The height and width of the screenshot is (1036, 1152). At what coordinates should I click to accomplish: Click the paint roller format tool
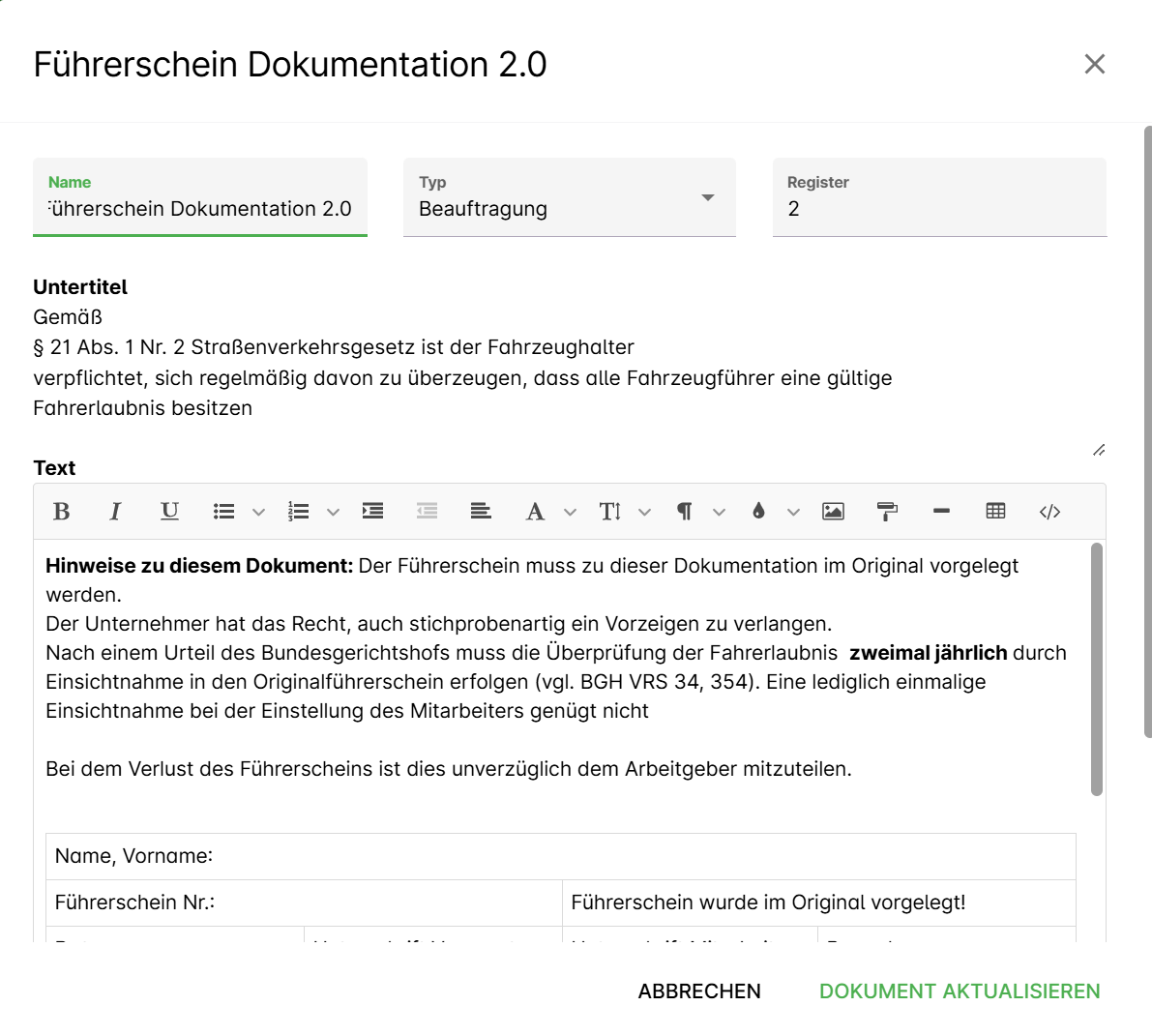(887, 512)
